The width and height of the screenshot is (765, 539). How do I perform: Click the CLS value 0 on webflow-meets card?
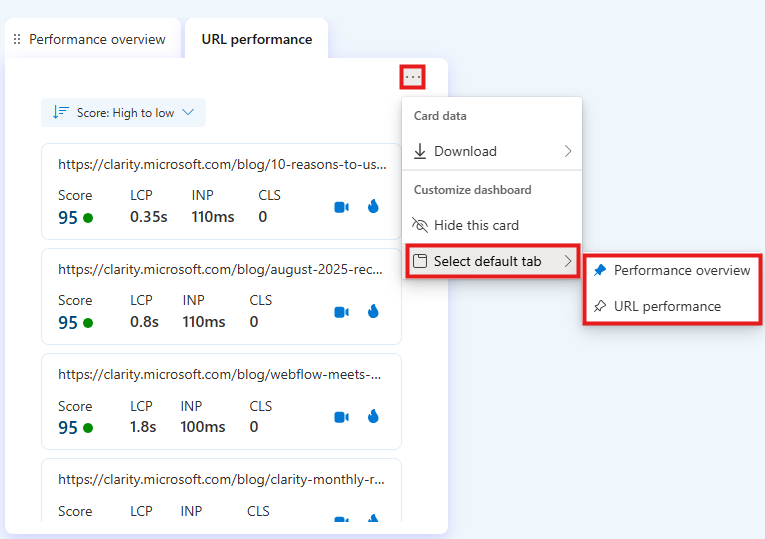tap(254, 427)
